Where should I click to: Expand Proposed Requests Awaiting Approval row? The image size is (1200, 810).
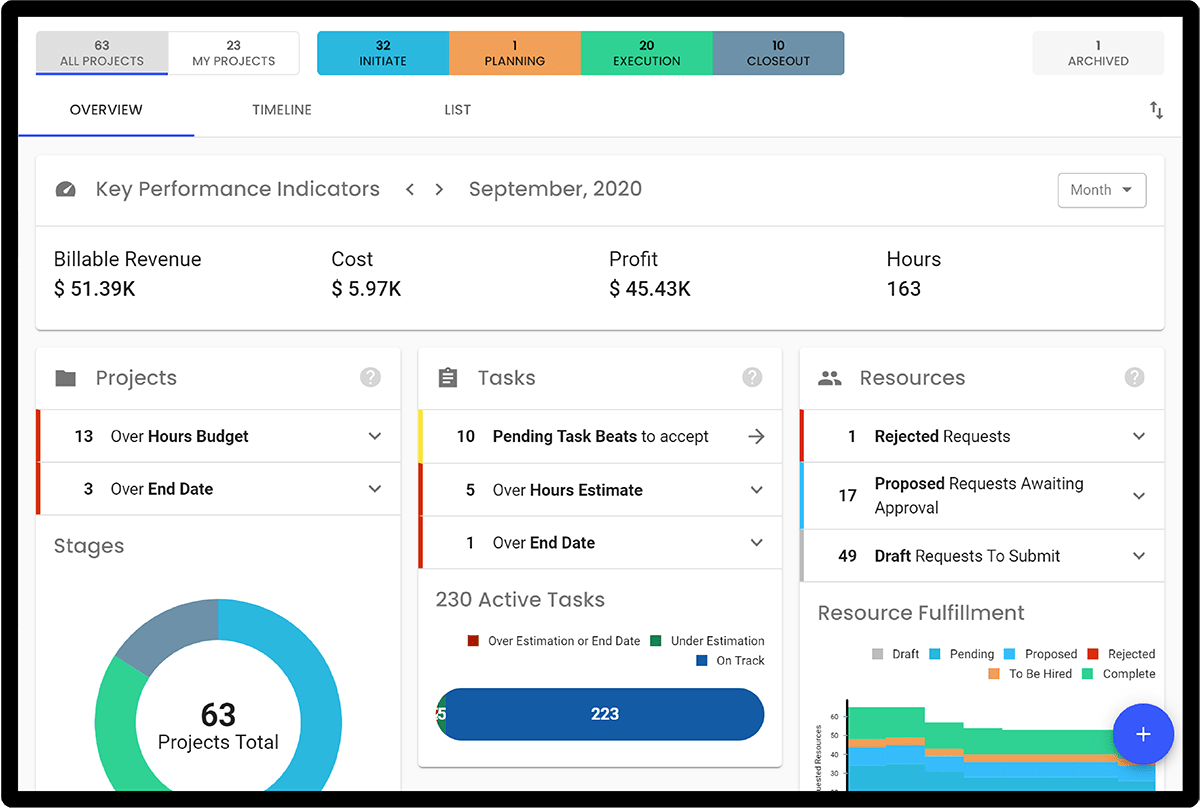coord(982,496)
